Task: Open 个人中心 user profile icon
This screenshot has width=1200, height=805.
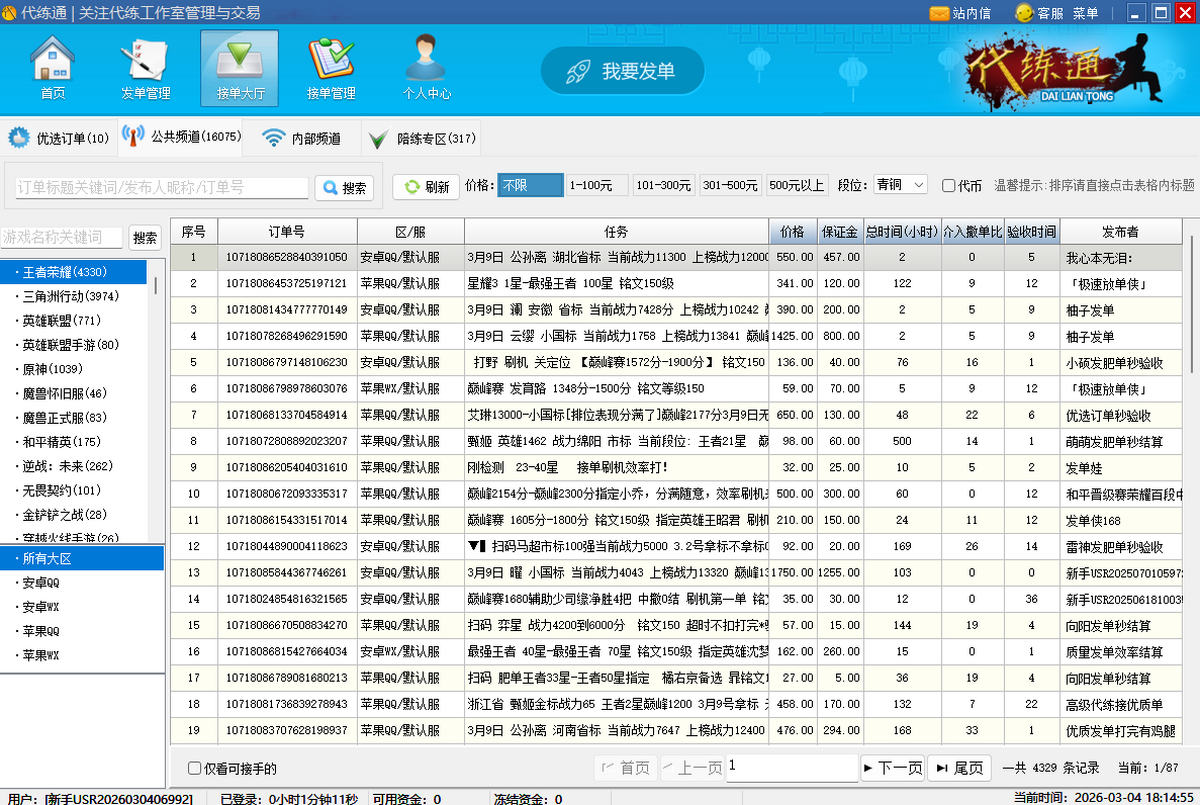Action: [x=426, y=60]
